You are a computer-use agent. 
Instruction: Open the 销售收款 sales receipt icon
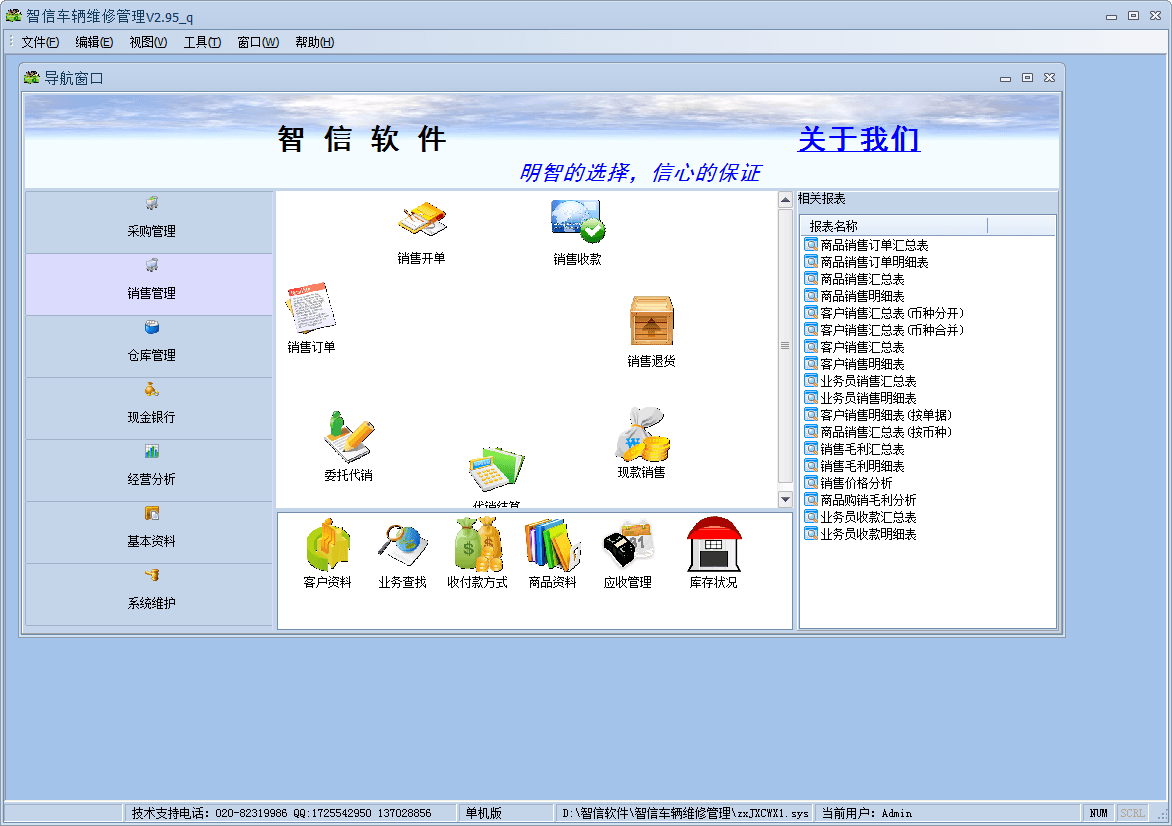coord(577,222)
